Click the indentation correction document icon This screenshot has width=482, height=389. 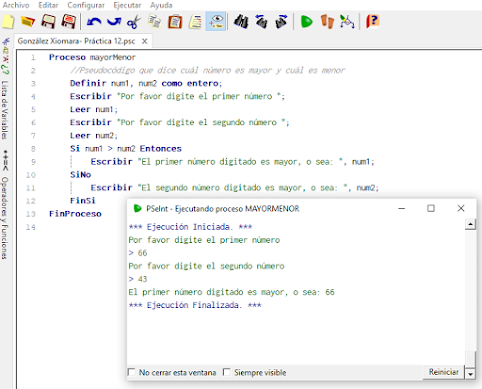click(x=195, y=22)
